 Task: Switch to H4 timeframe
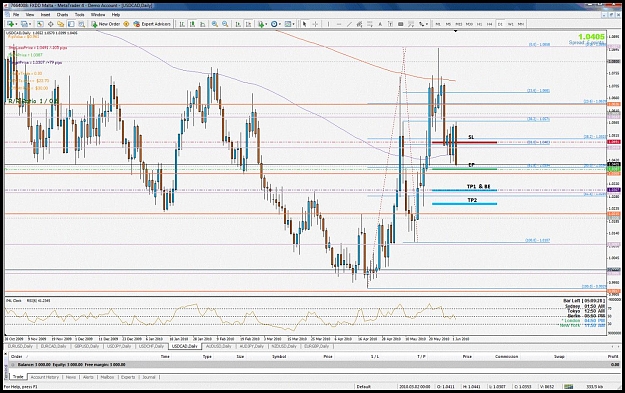(x=489, y=24)
